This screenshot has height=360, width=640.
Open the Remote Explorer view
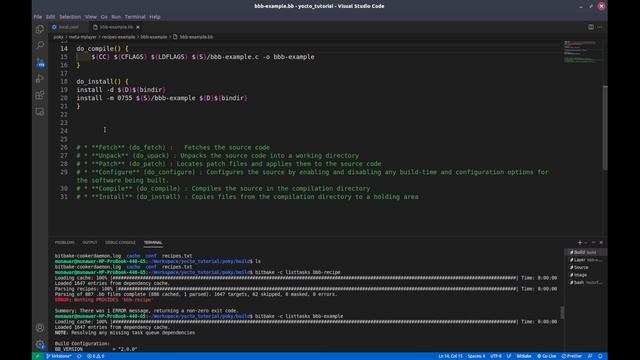click(x=40, y=112)
